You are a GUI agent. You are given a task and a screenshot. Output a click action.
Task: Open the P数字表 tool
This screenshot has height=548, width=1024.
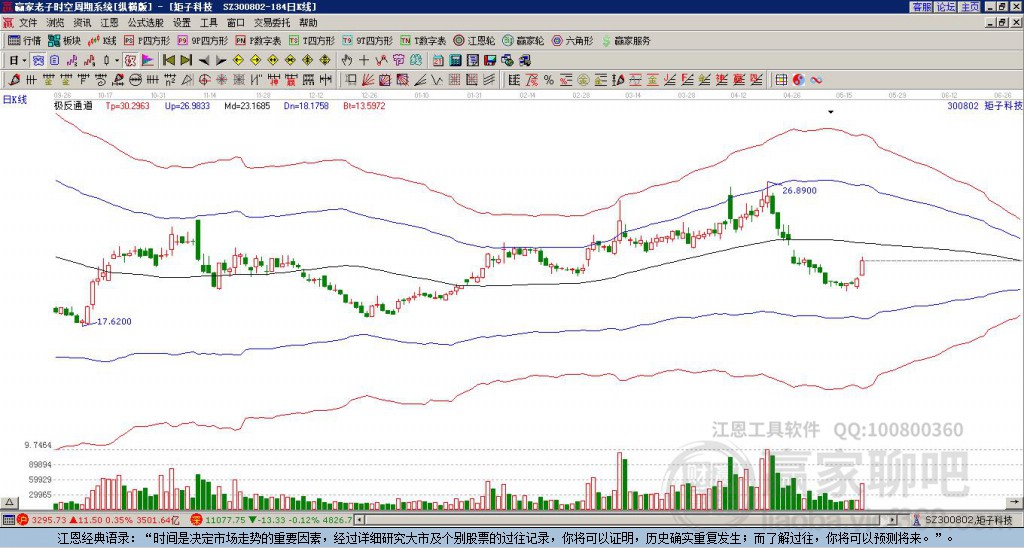[258, 40]
